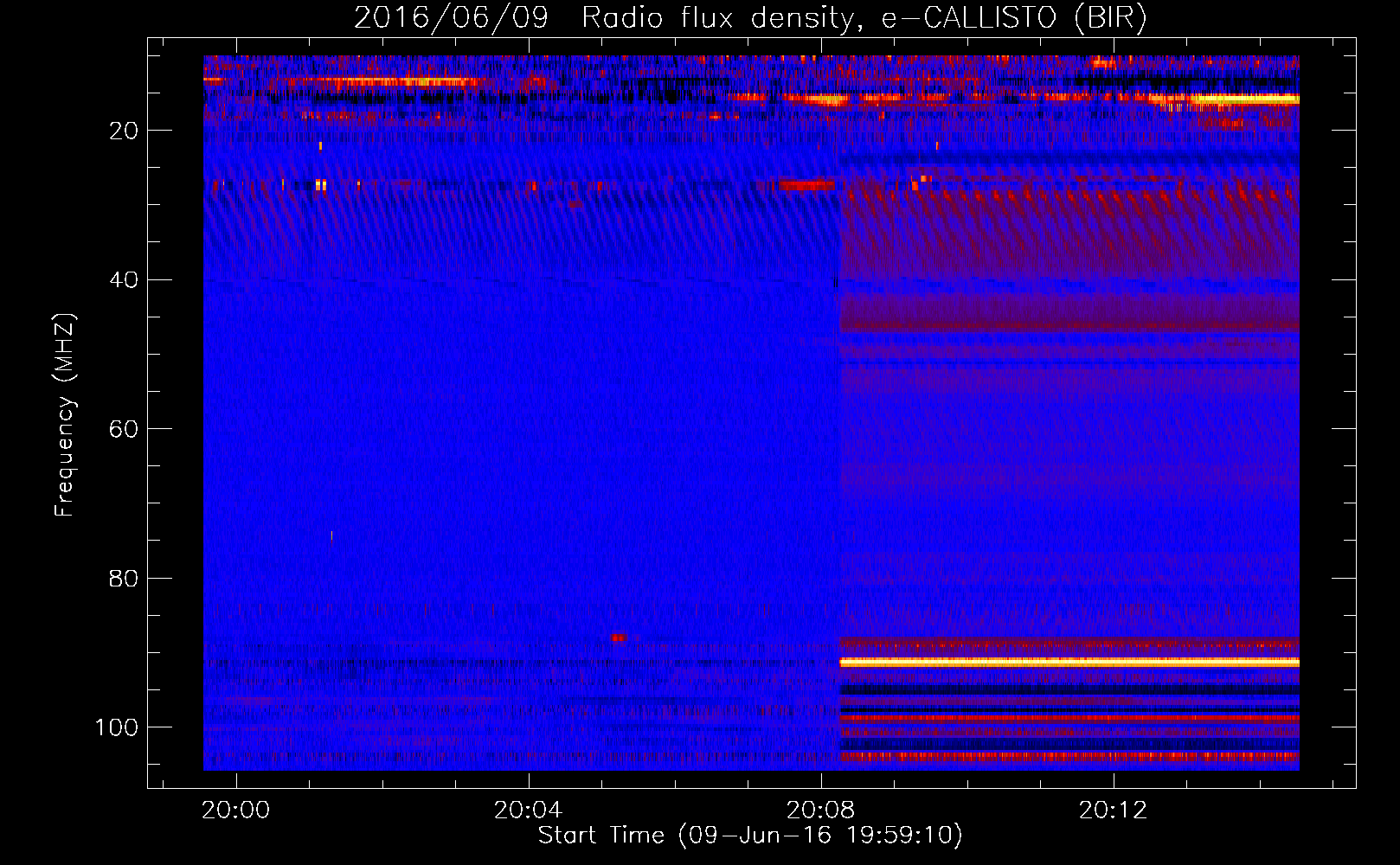
Task: Click the '20:04' time tick label
Action: 528,810
